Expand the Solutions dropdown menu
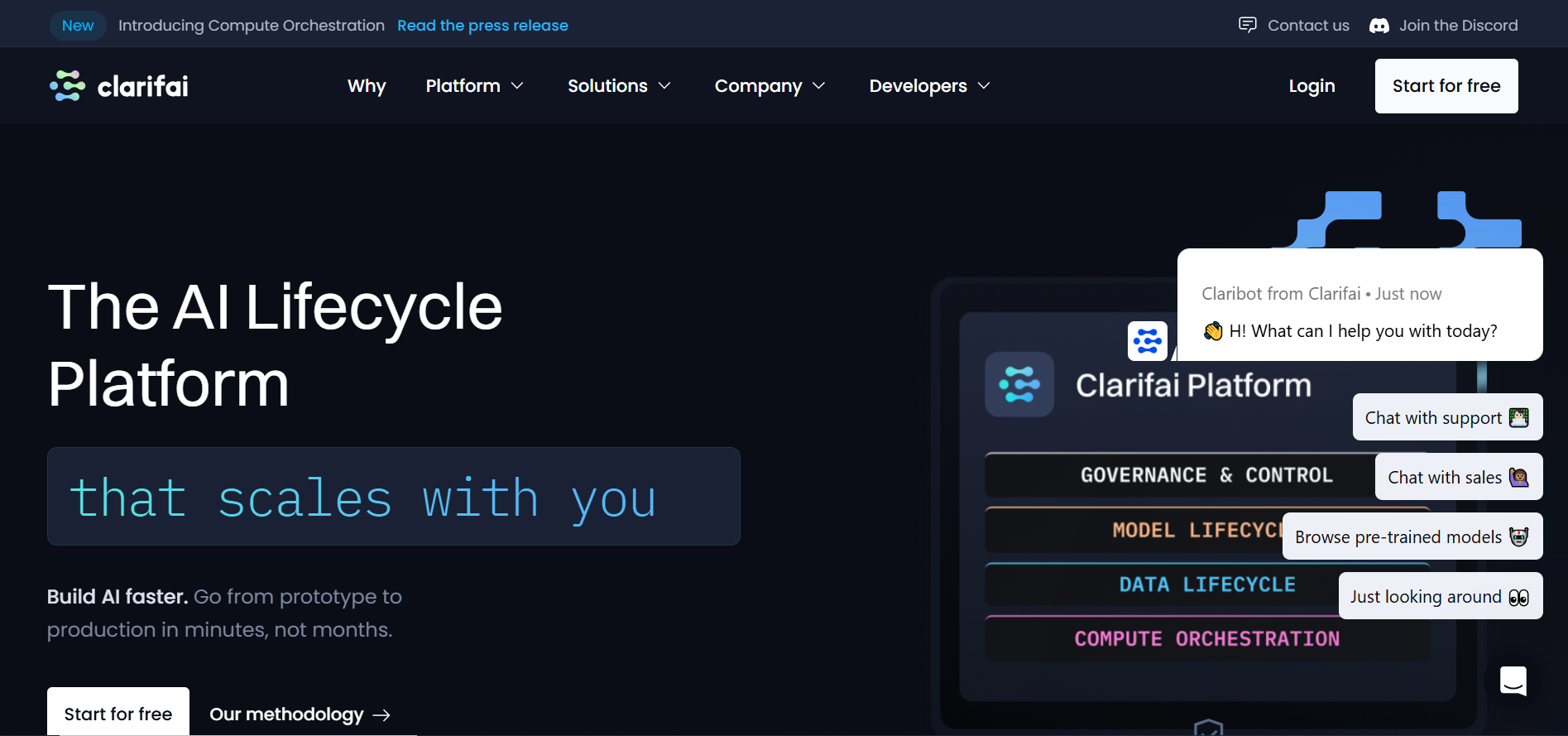The image size is (1568, 736). coord(619,86)
